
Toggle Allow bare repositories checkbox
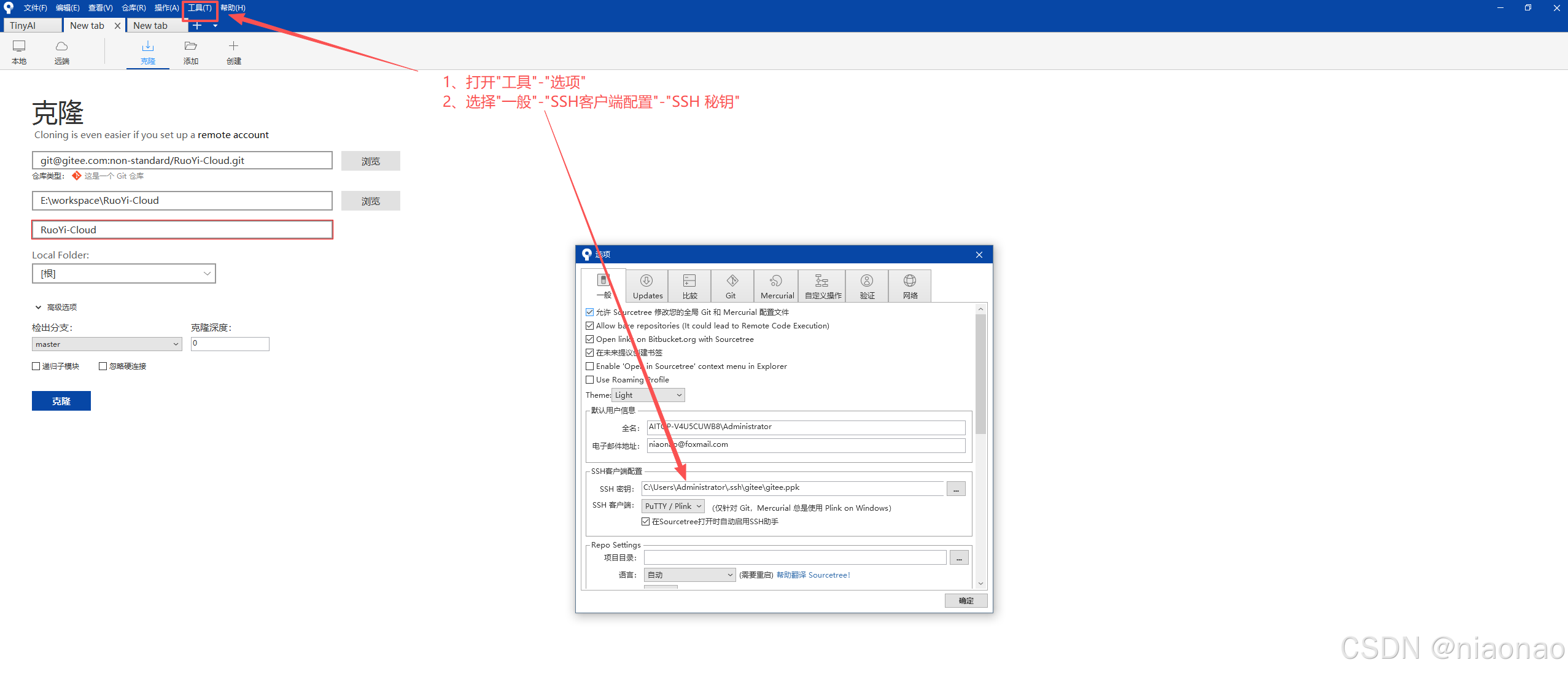click(x=590, y=325)
